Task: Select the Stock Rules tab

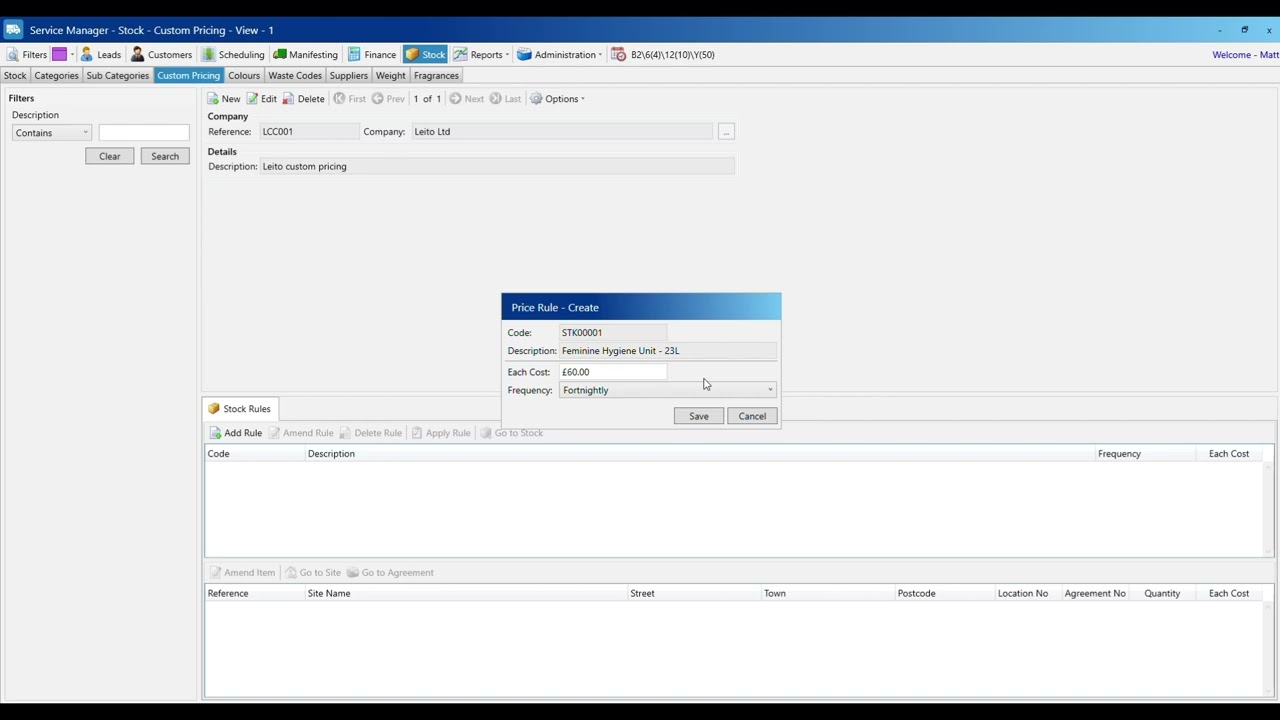Action: pos(239,409)
